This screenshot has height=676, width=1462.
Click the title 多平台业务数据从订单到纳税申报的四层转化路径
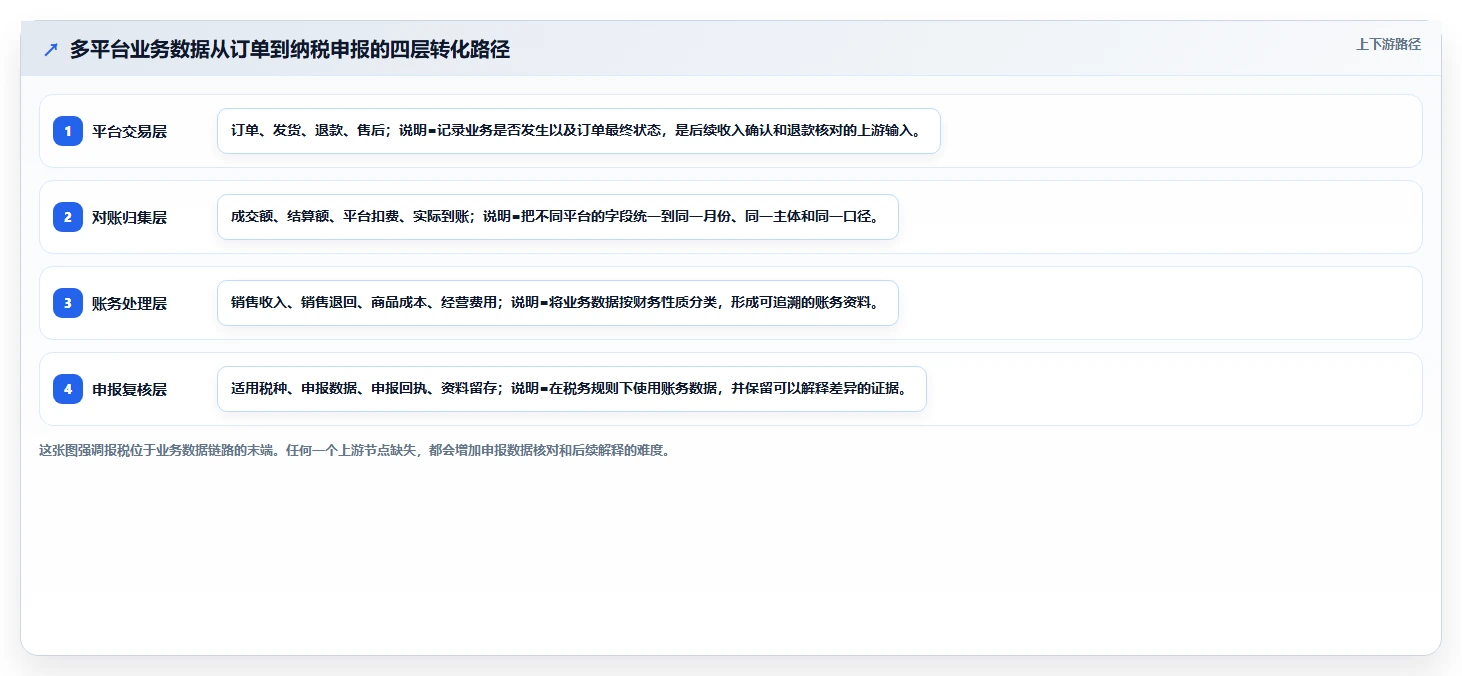(x=290, y=49)
